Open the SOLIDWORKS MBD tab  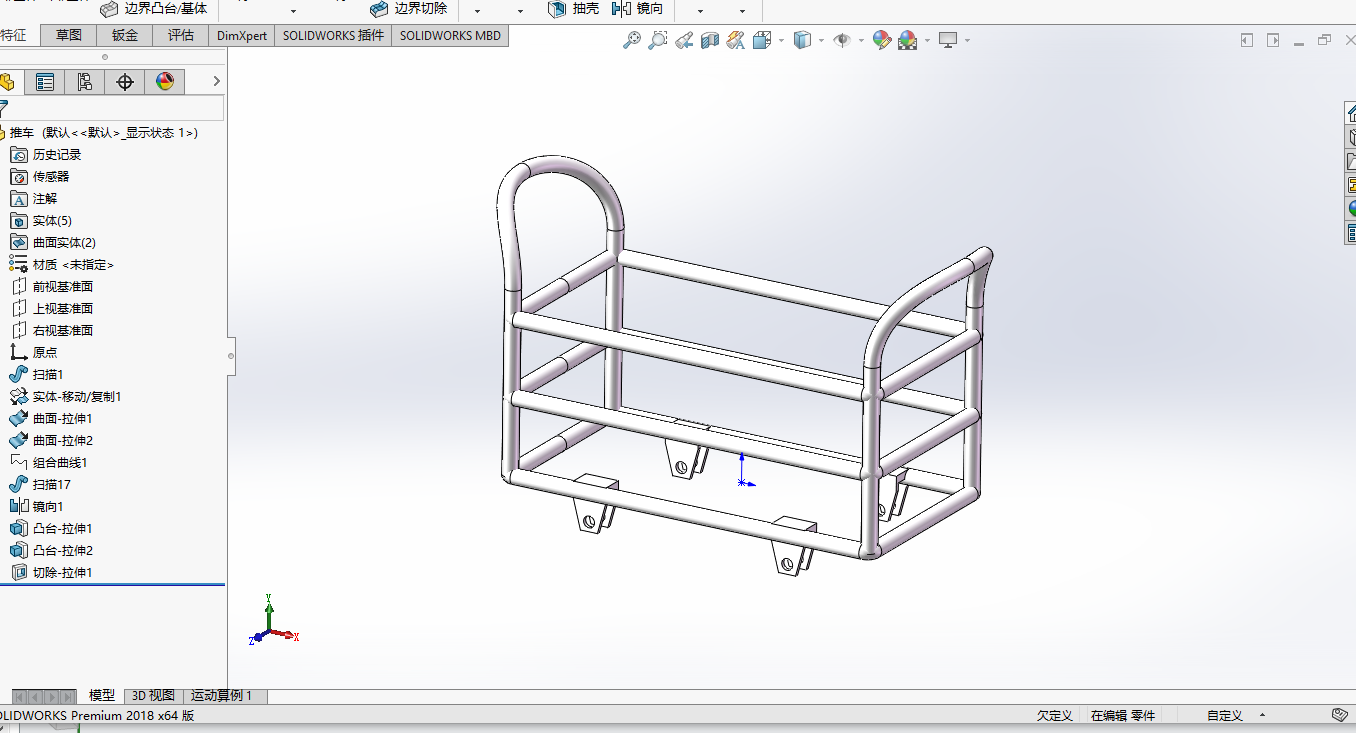pyautogui.click(x=450, y=35)
